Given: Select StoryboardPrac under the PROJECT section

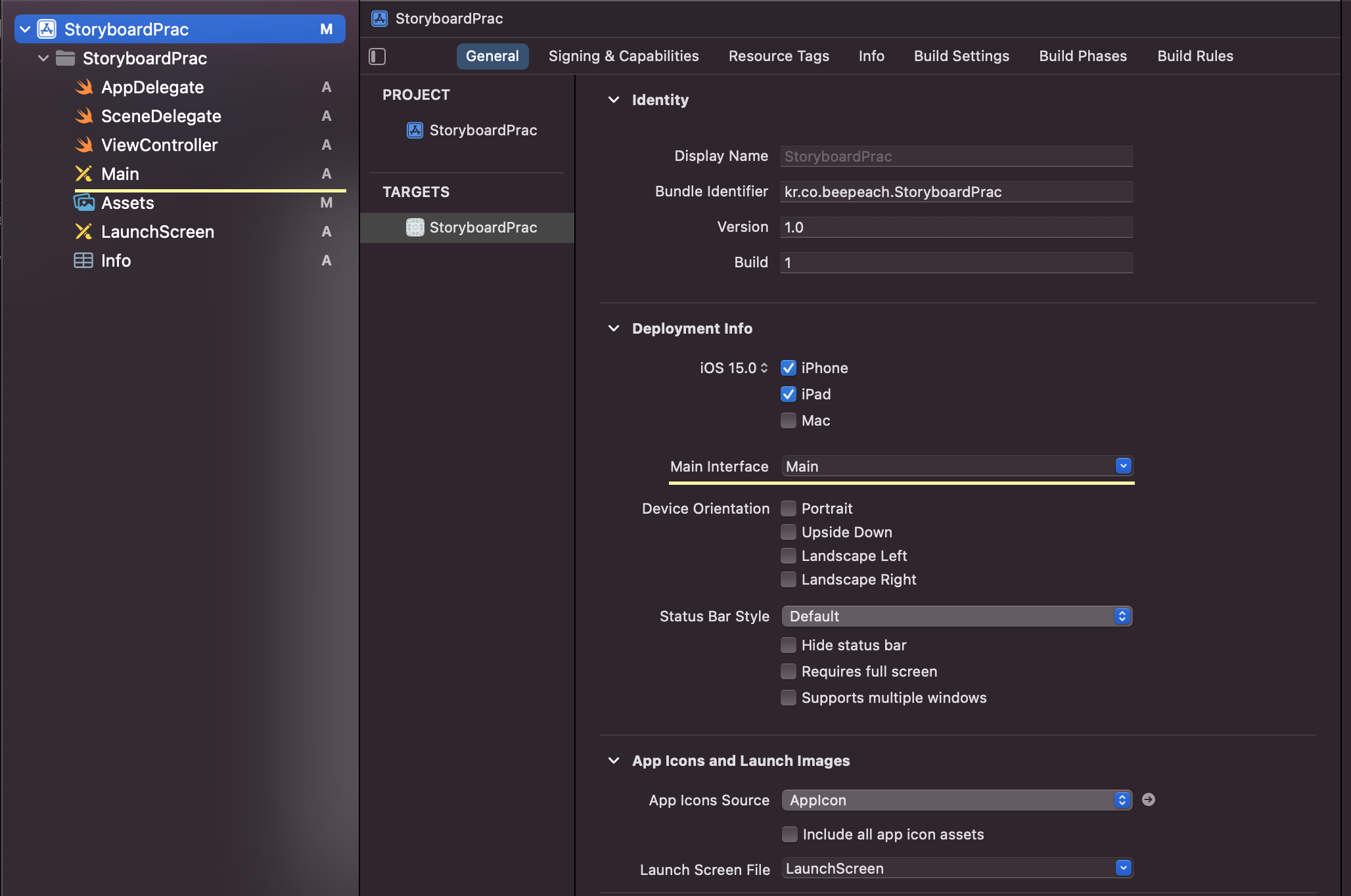Looking at the screenshot, I should coord(482,130).
